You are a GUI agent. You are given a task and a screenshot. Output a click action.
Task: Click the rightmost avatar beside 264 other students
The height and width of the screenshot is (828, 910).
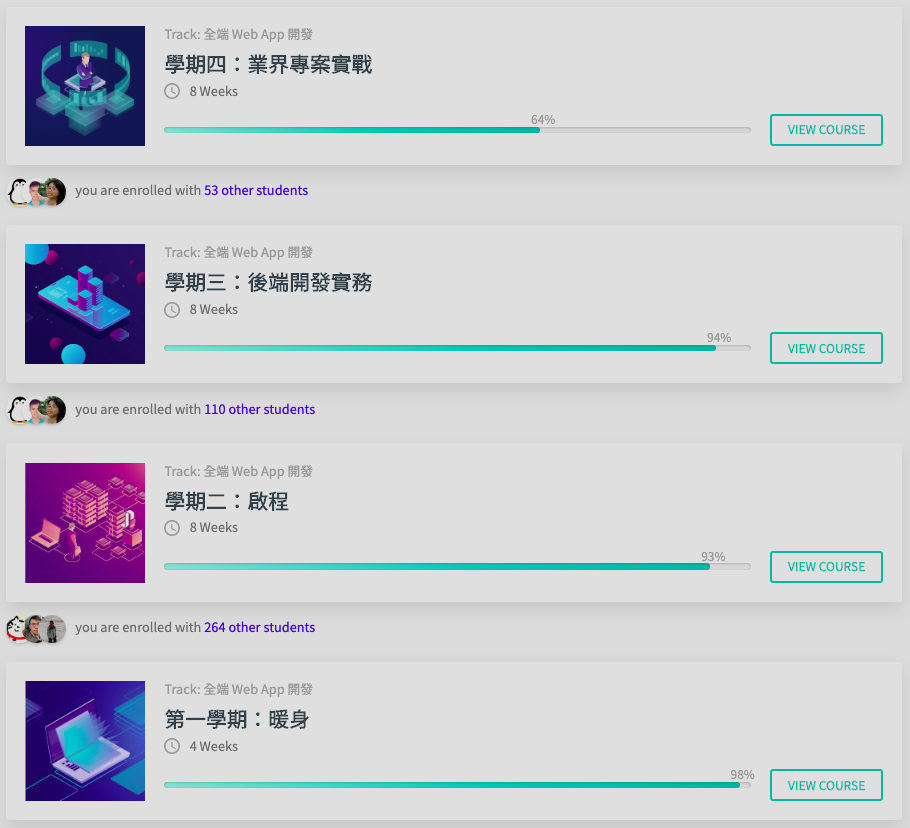pyautogui.click(x=53, y=629)
